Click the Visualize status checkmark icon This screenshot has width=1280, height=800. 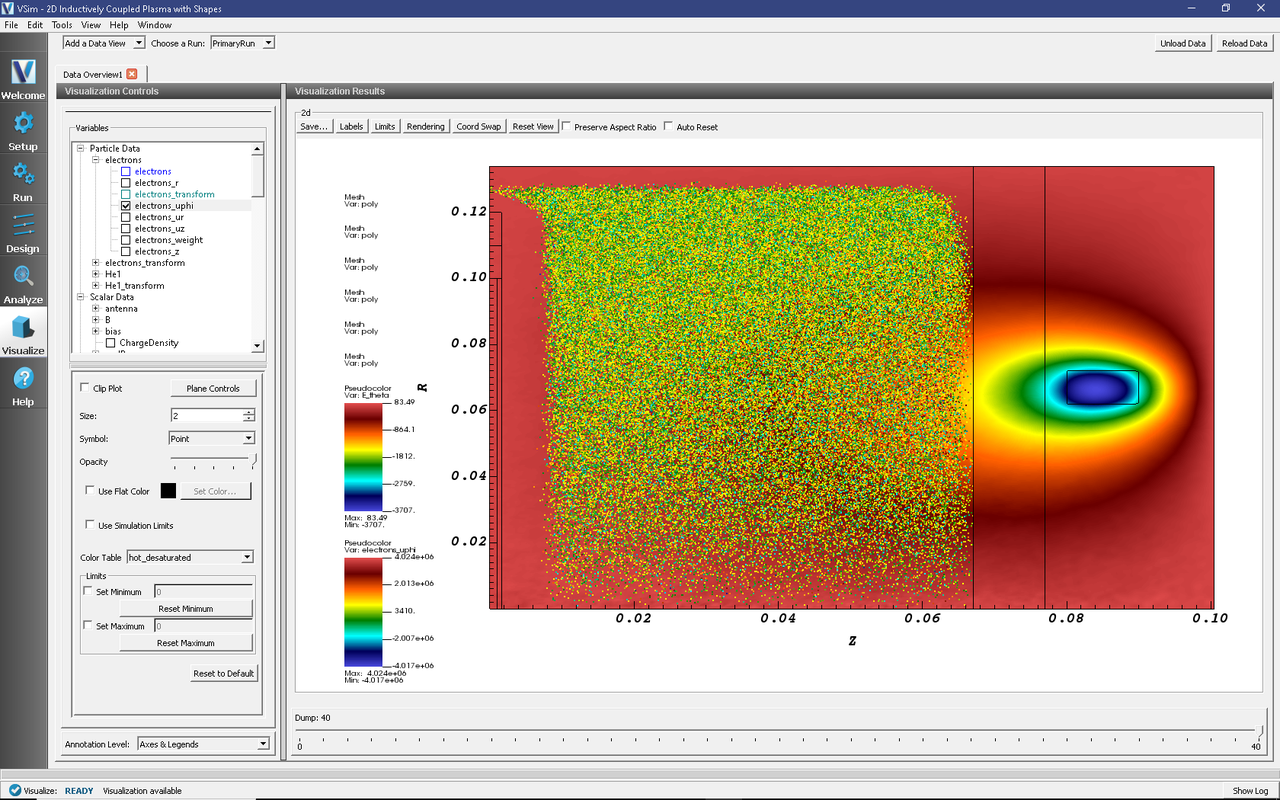point(15,790)
